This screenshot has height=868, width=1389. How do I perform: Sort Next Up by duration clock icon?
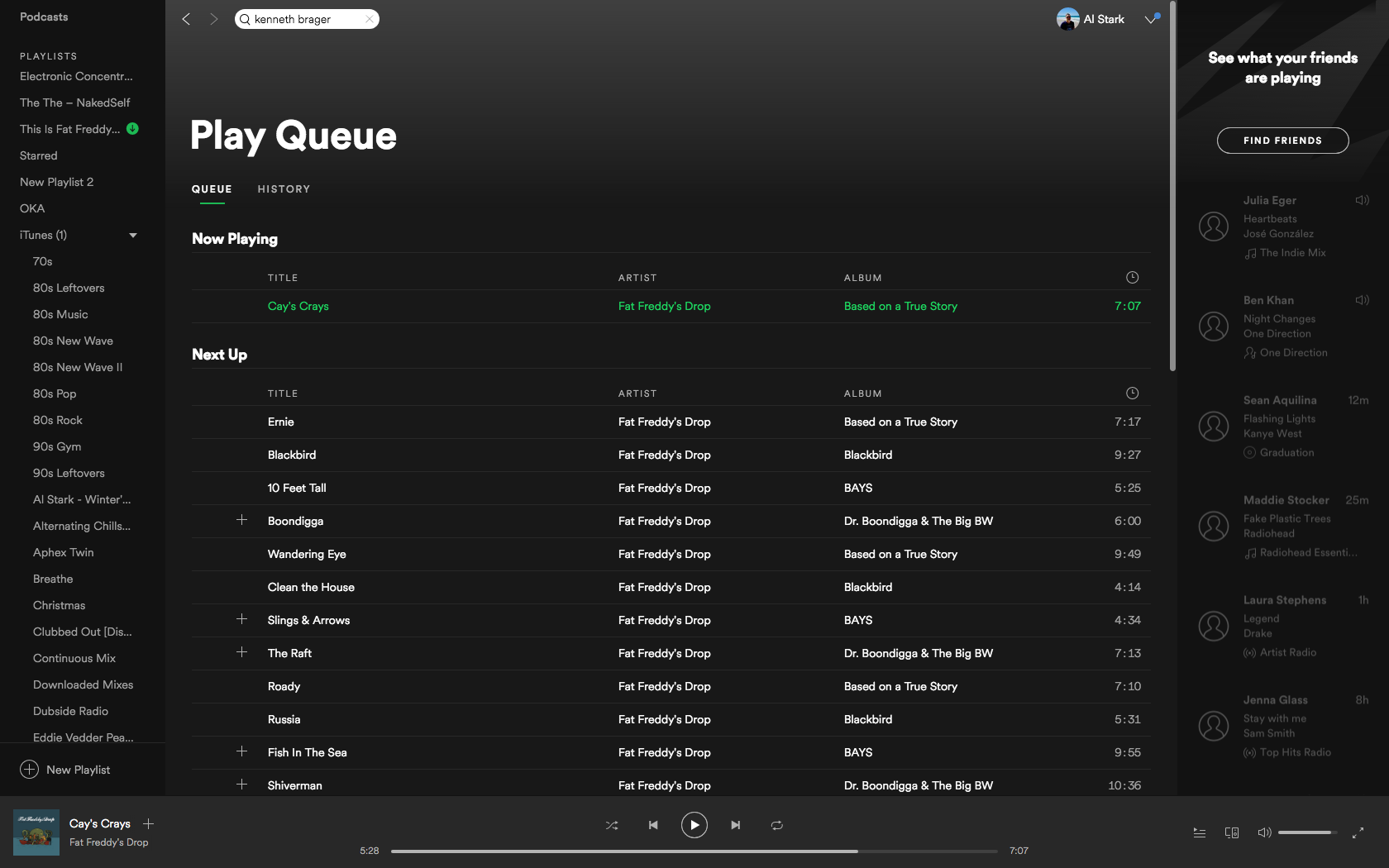pos(1133,393)
